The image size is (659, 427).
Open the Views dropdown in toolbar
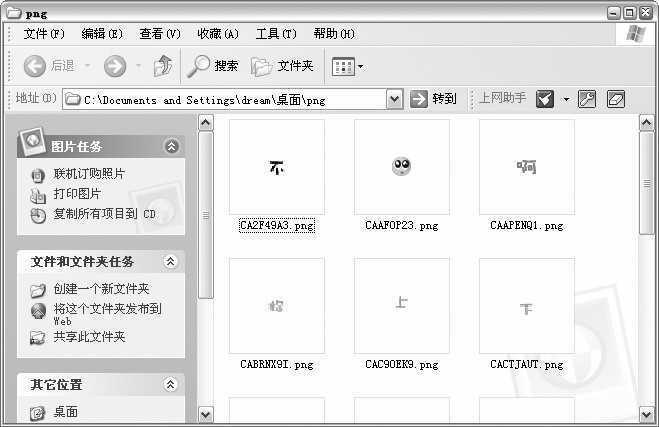click(348, 66)
